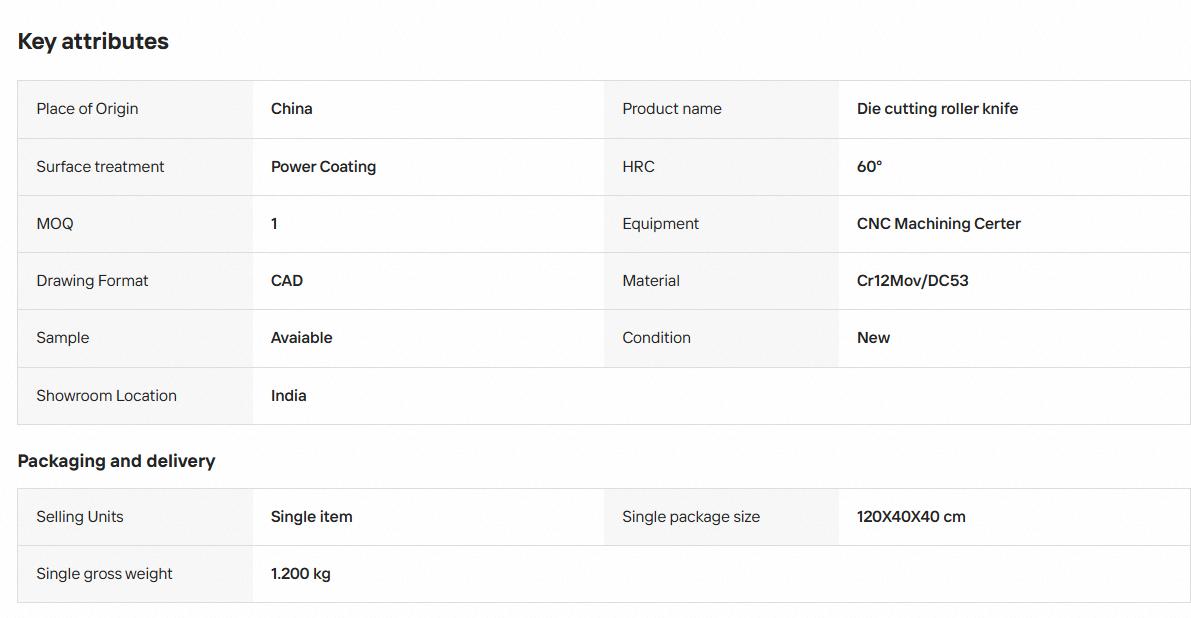Click the Condition New value
1191x618 pixels.
pos(874,338)
